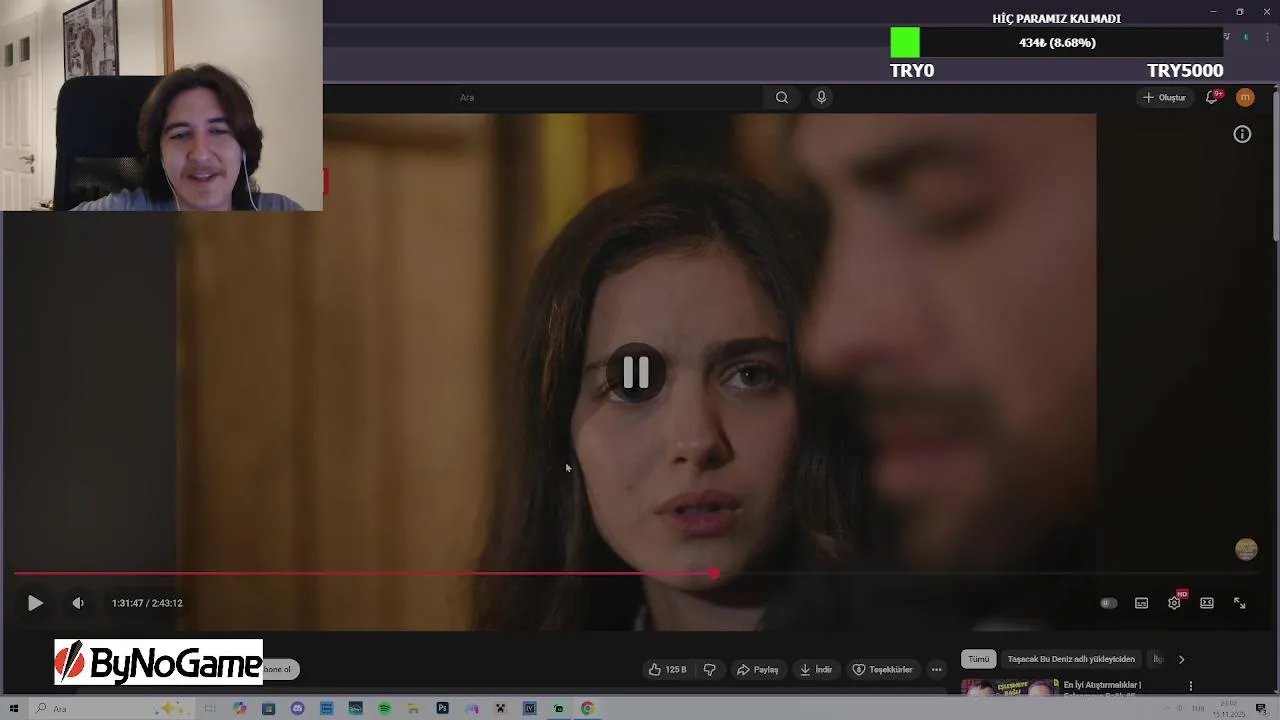Screen dimensions: 1280x720
Task: Click the Teşekkürler thanks button
Action: pos(882,669)
